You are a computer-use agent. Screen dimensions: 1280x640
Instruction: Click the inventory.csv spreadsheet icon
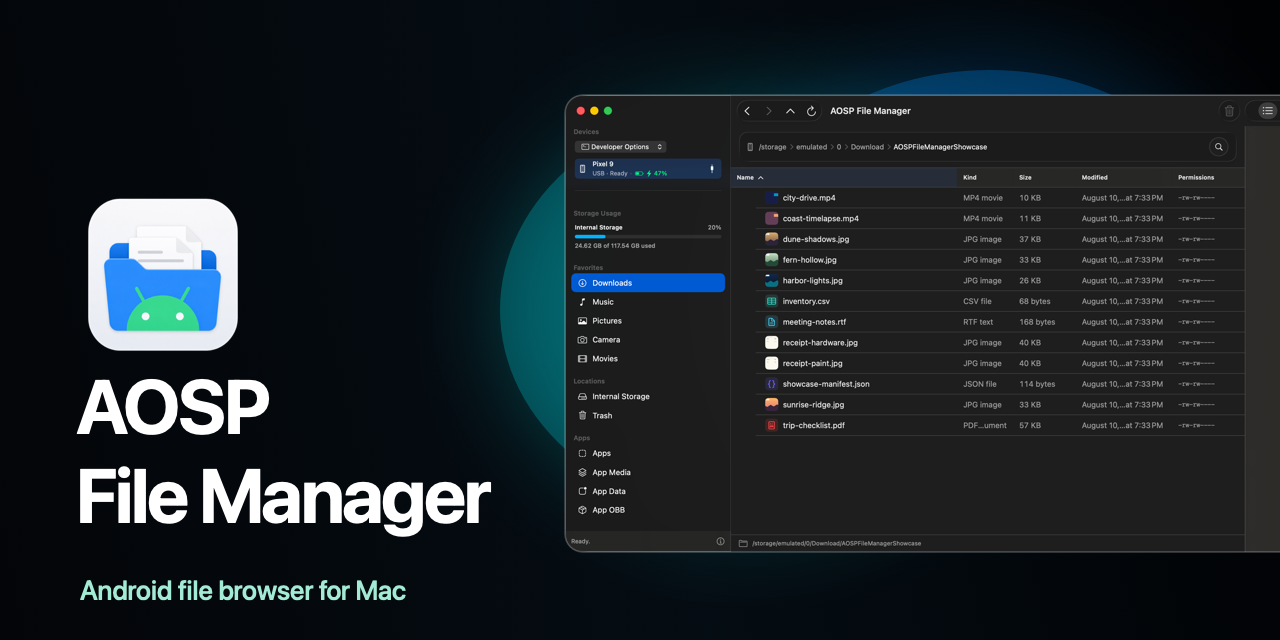click(x=772, y=301)
